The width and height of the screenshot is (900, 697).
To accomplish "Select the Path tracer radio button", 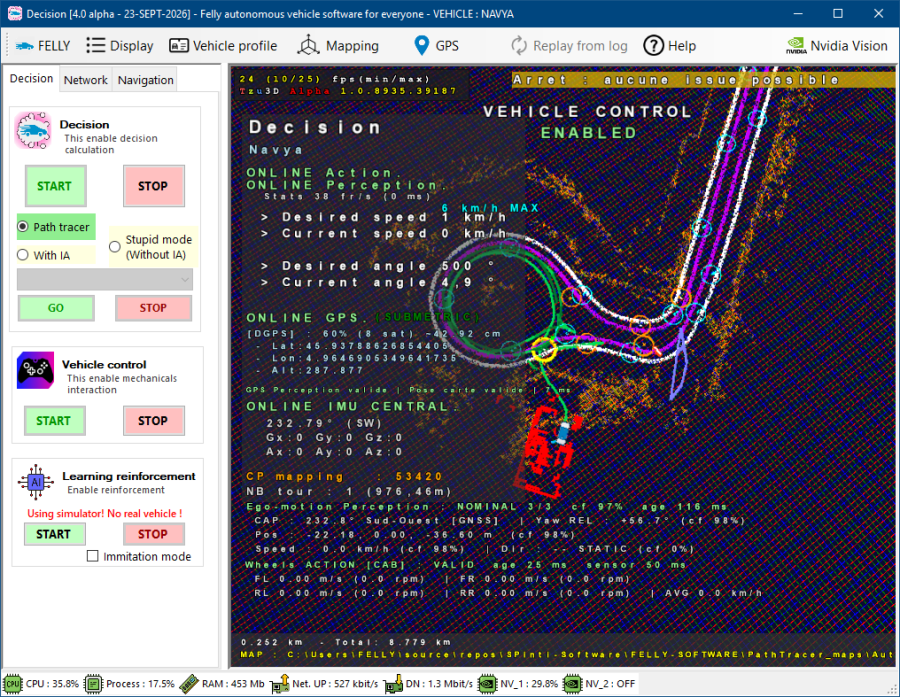I will click(x=23, y=227).
